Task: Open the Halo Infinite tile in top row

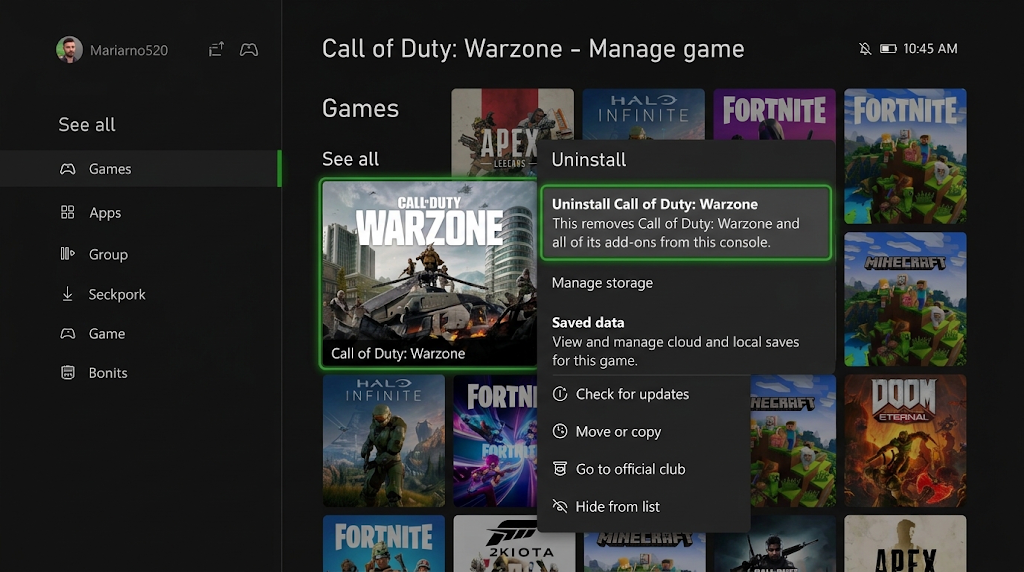Action: [x=643, y=114]
